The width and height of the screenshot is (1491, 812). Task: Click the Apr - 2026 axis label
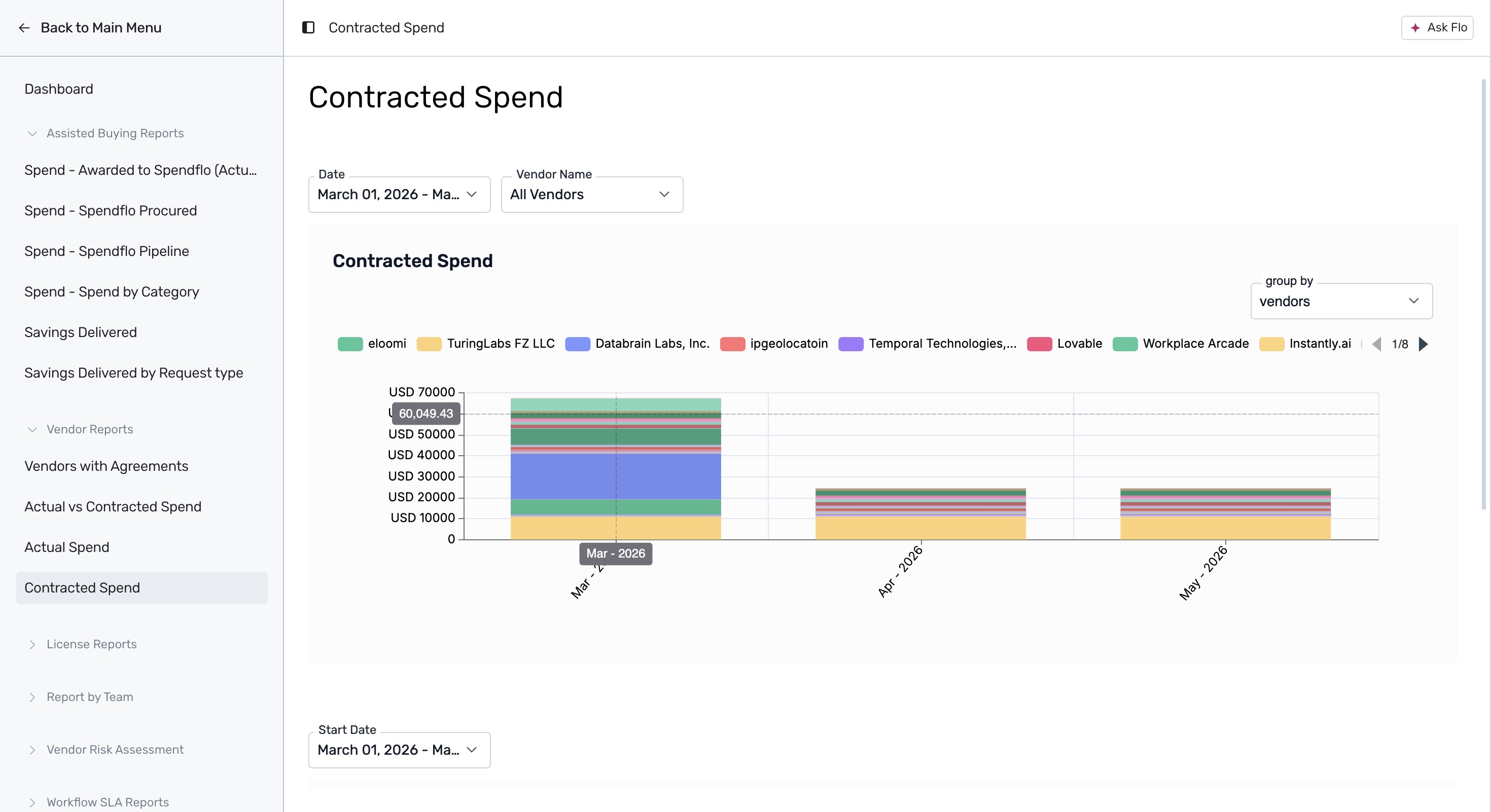[900, 571]
